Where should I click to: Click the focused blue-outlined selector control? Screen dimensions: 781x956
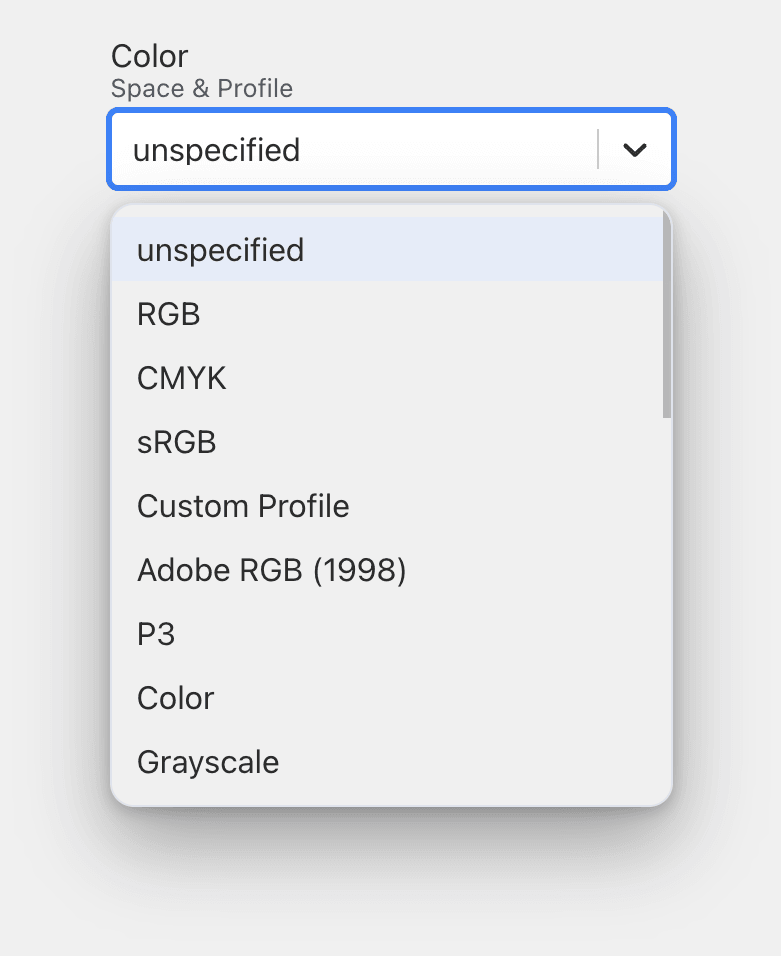click(390, 149)
